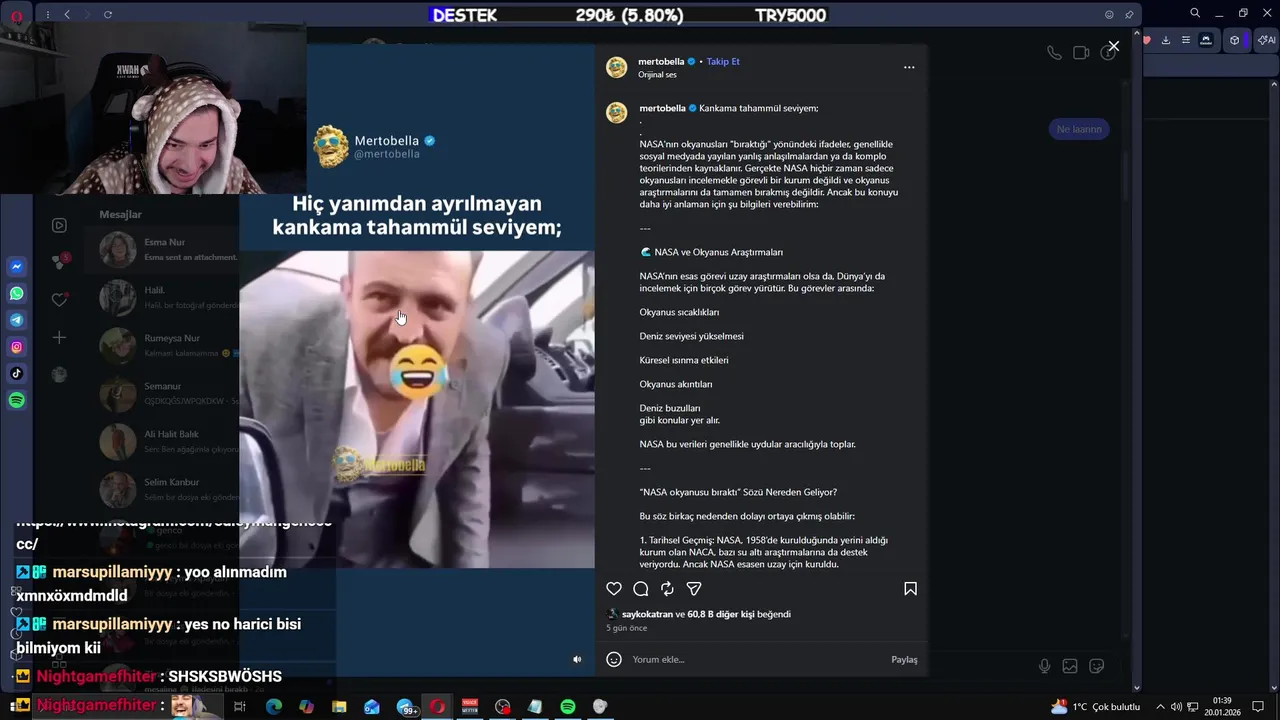This screenshot has height=720, width=1280.
Task: Reload the page in the browser
Action: [108, 15]
